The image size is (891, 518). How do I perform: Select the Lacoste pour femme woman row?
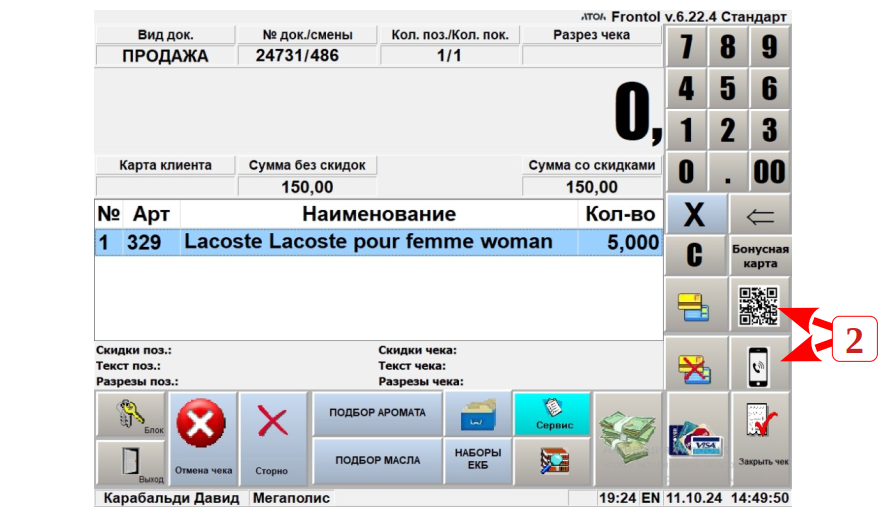pyautogui.click(x=378, y=243)
